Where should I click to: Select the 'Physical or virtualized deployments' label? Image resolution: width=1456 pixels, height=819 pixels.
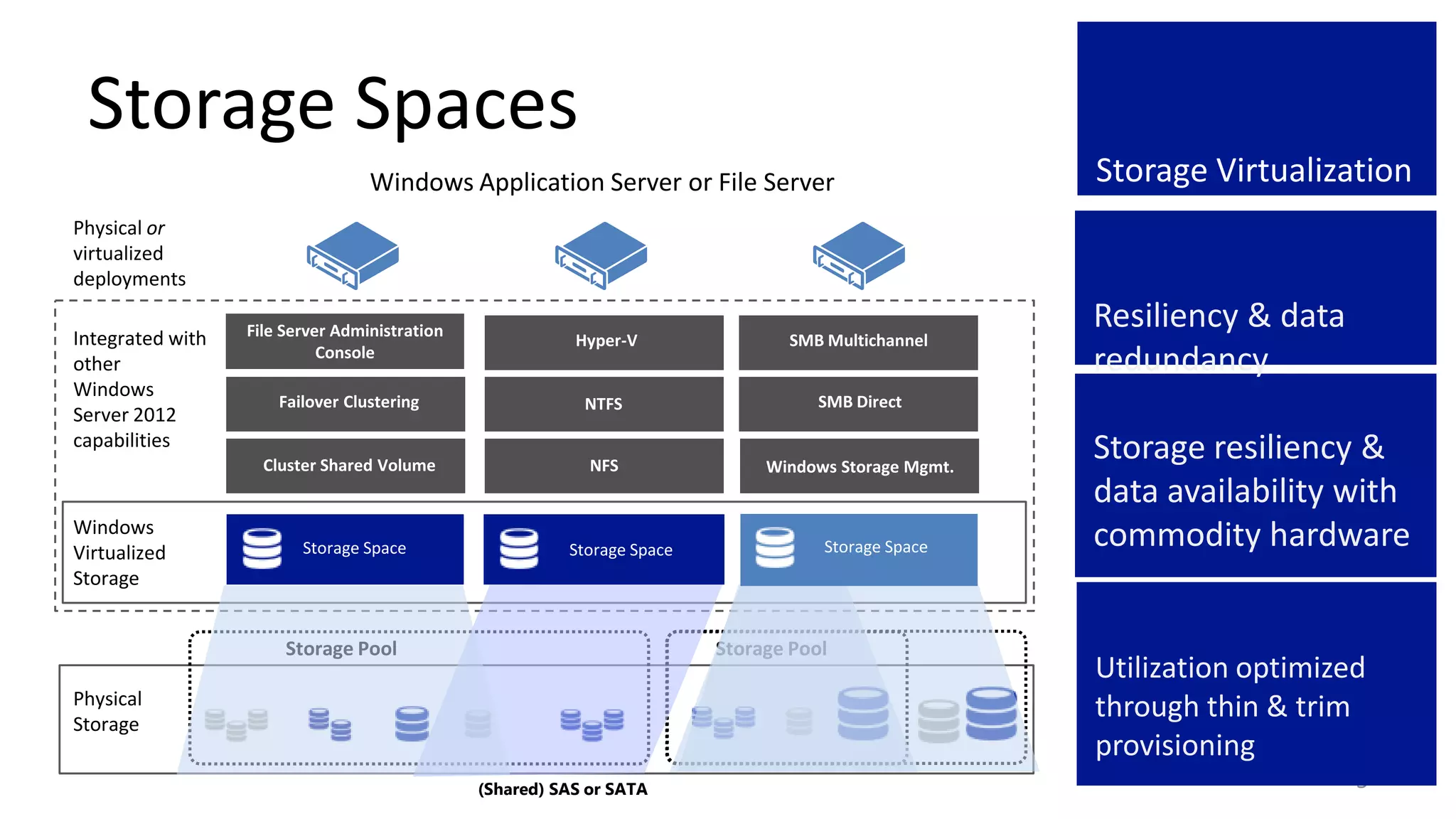(129, 253)
